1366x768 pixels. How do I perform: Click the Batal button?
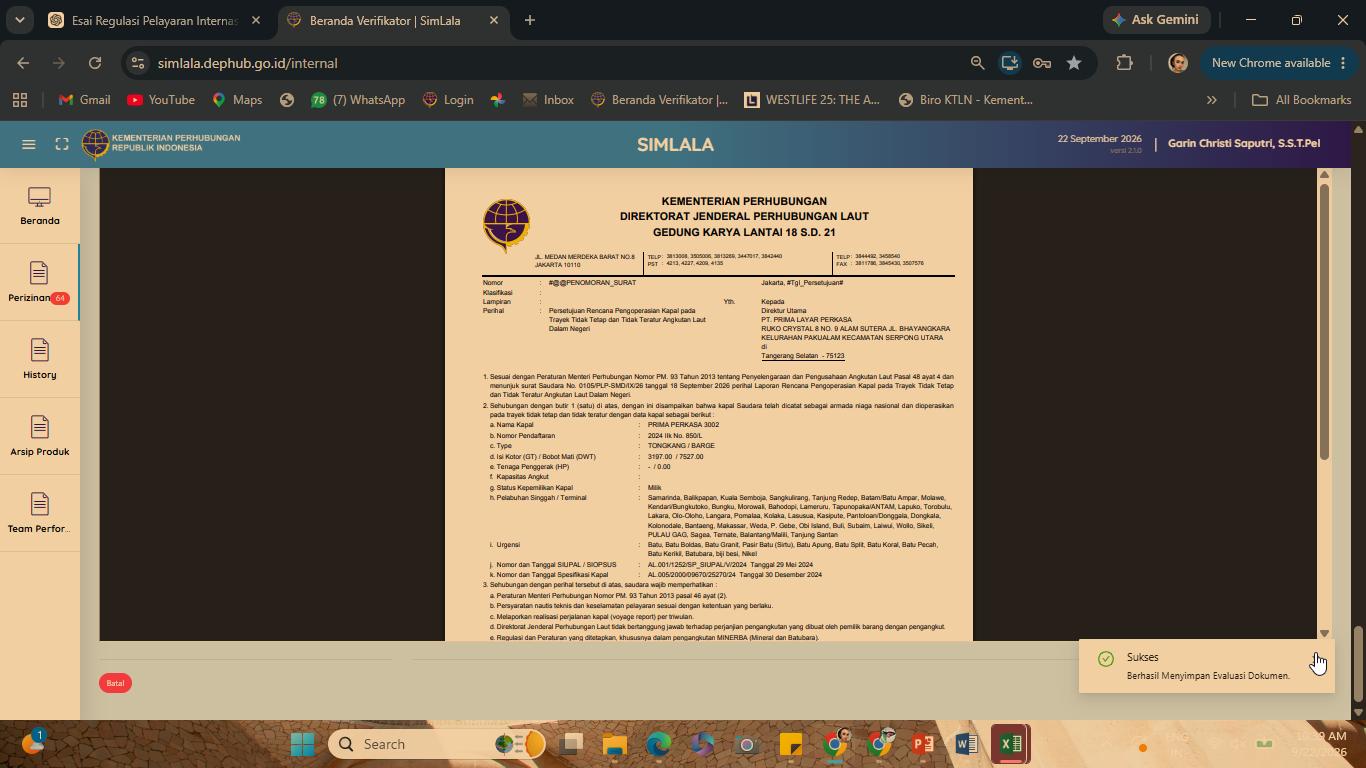[115, 683]
